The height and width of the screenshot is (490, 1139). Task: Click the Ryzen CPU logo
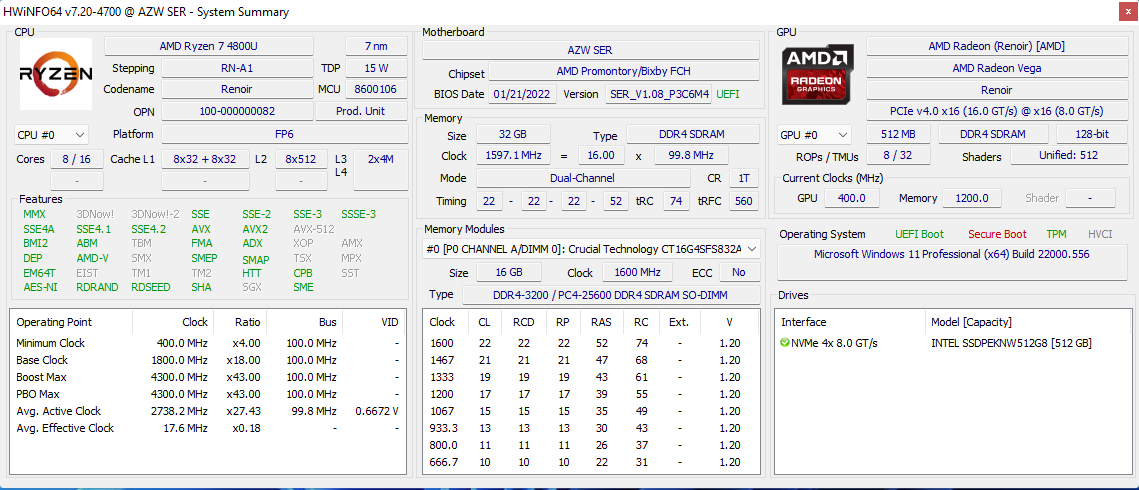[55, 74]
